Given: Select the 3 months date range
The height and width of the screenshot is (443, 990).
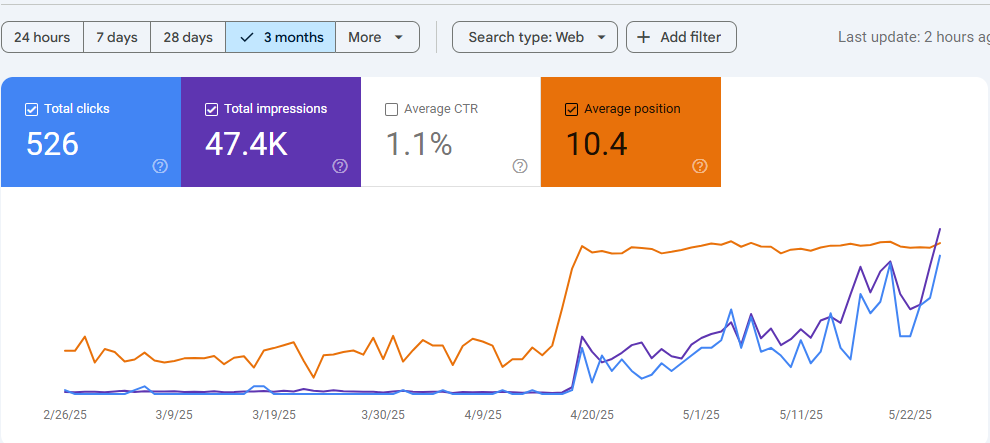Looking at the screenshot, I should click(x=281, y=37).
